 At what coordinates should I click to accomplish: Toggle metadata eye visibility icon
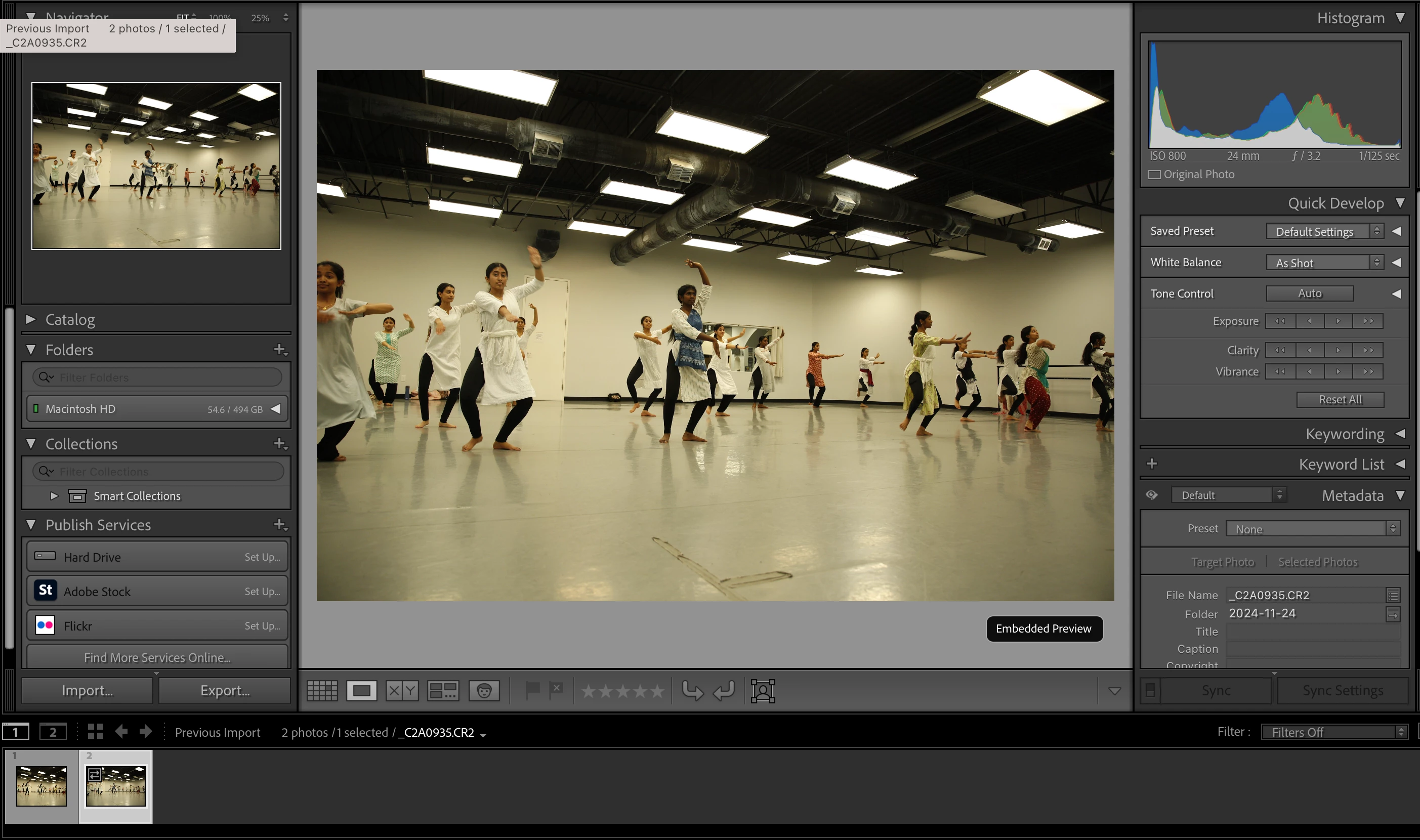point(1151,495)
